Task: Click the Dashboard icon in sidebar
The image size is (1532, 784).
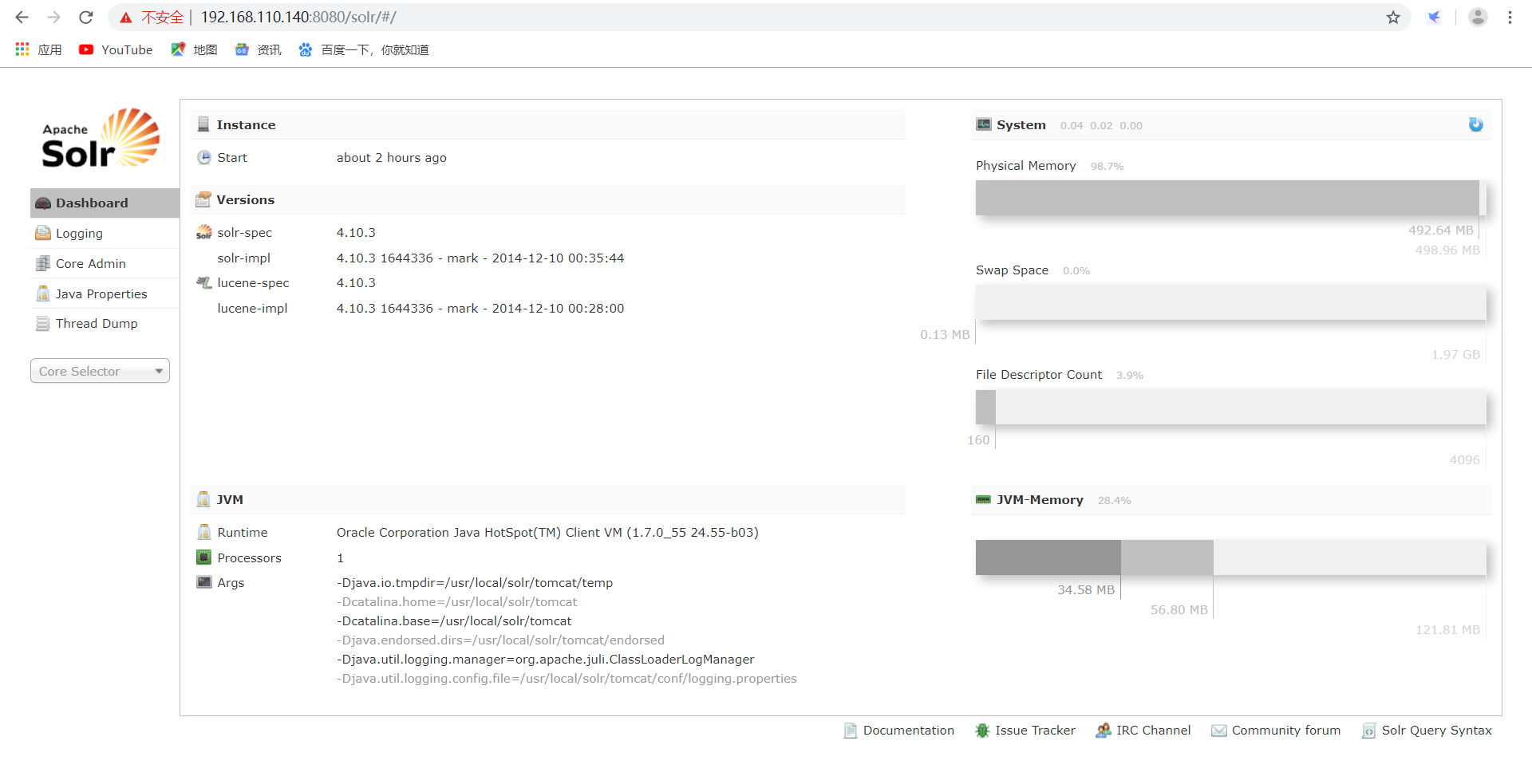Action: [x=43, y=203]
